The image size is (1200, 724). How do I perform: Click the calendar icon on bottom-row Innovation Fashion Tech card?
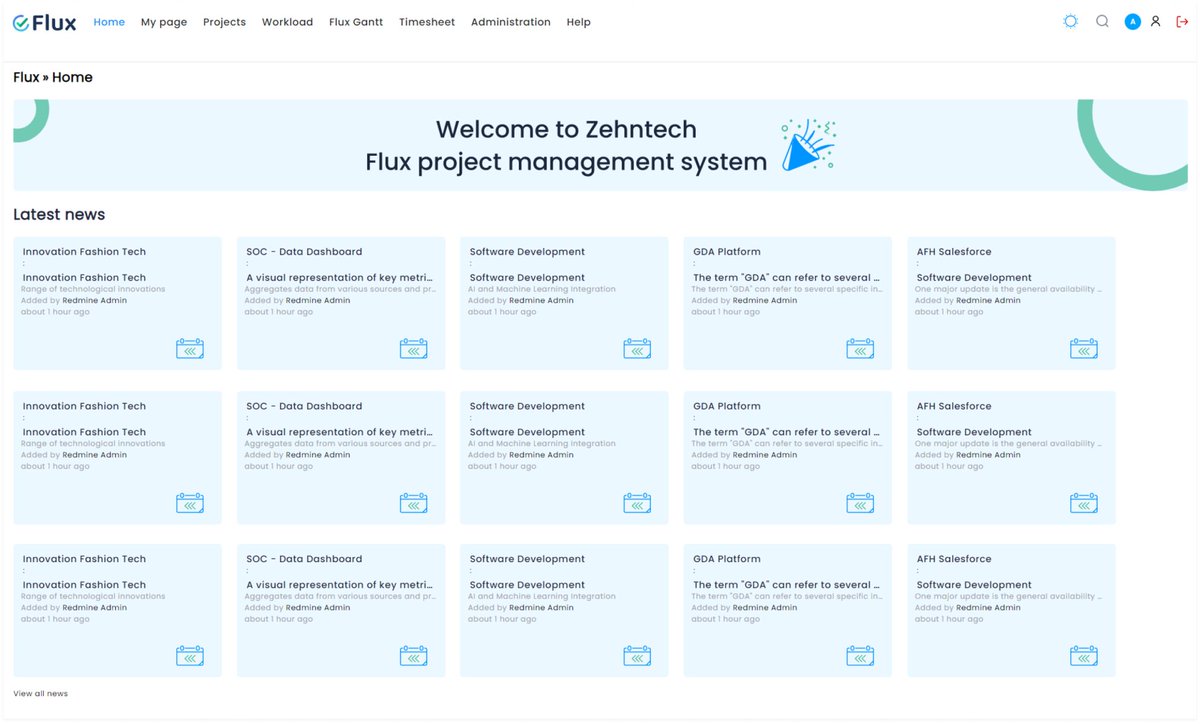click(190, 656)
